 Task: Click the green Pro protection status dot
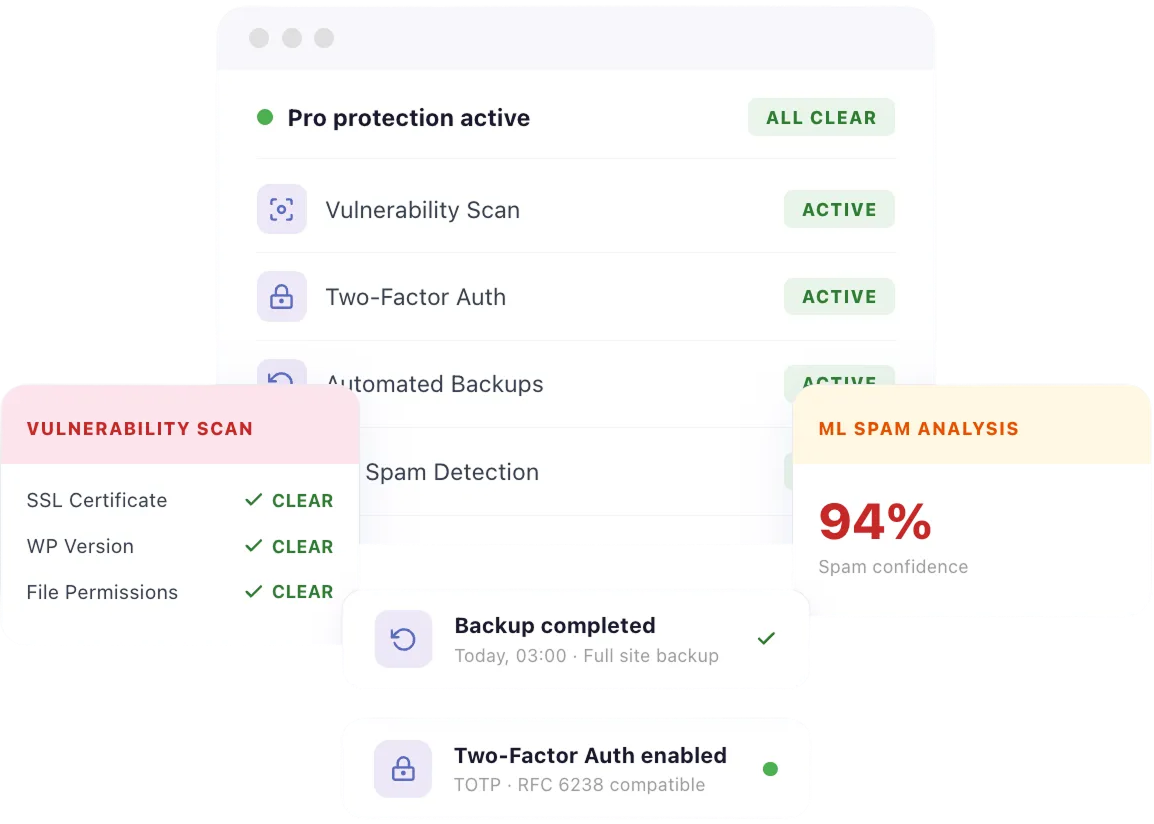point(265,118)
